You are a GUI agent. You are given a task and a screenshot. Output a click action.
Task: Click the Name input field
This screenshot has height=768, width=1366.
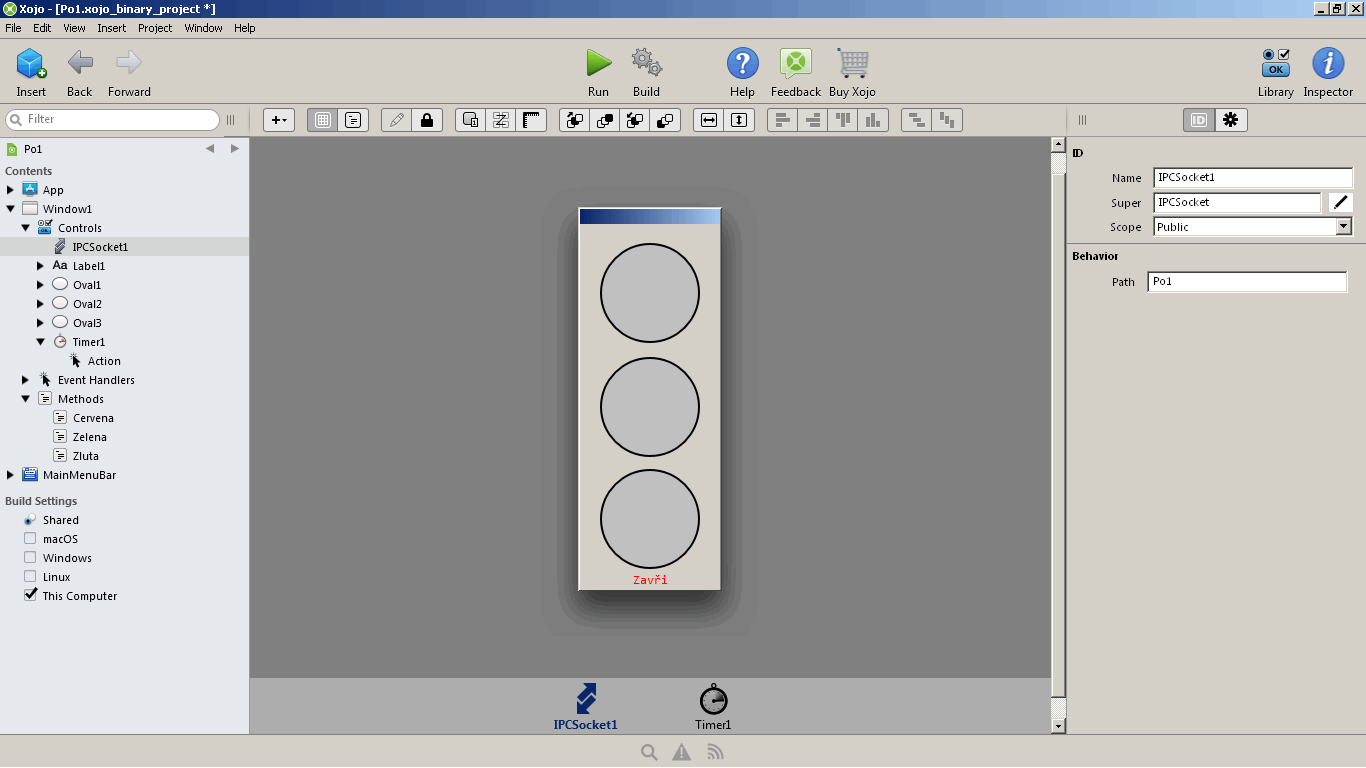point(1252,177)
